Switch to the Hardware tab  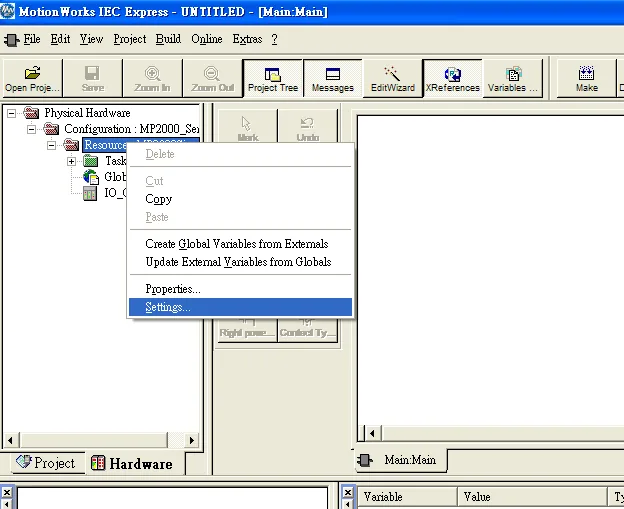133,463
